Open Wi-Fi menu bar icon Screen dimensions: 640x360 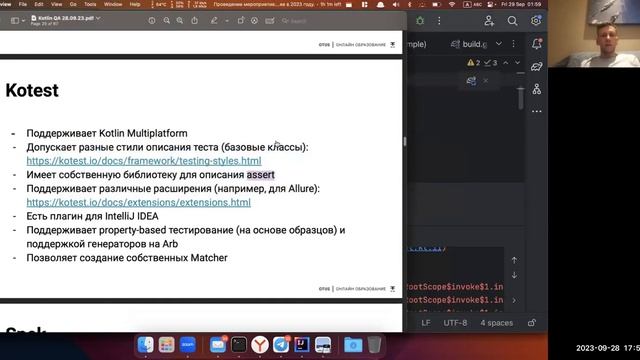[452, 4]
